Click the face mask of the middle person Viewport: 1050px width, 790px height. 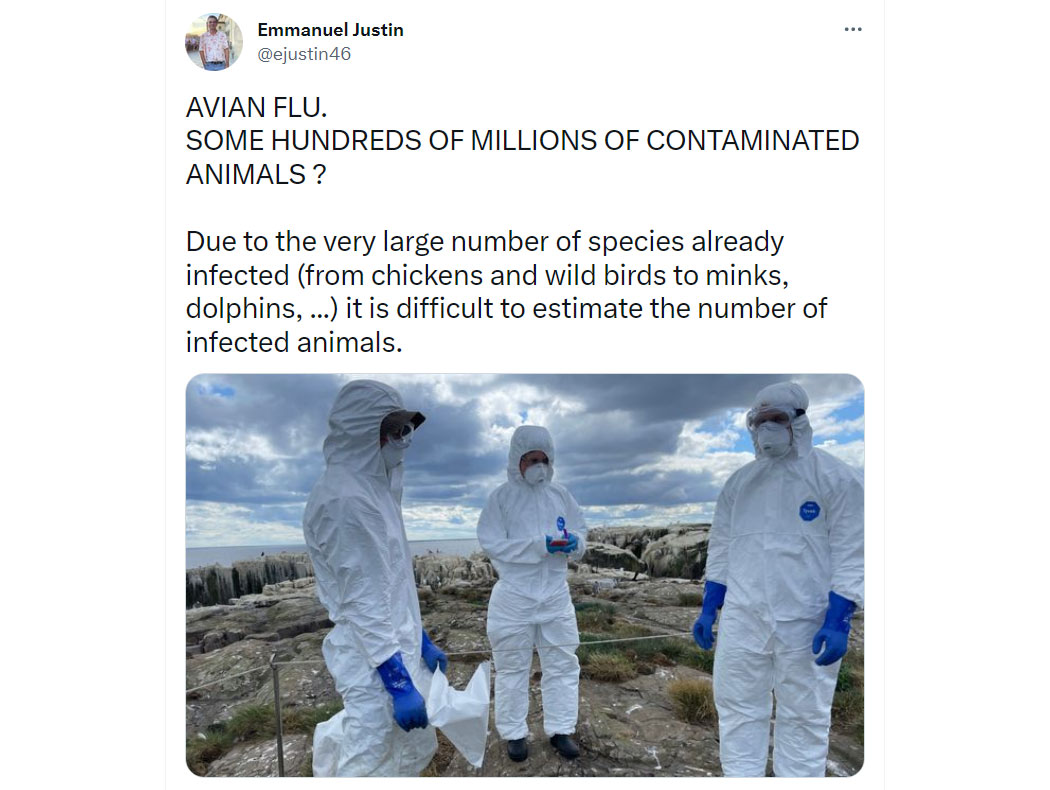coord(536,473)
